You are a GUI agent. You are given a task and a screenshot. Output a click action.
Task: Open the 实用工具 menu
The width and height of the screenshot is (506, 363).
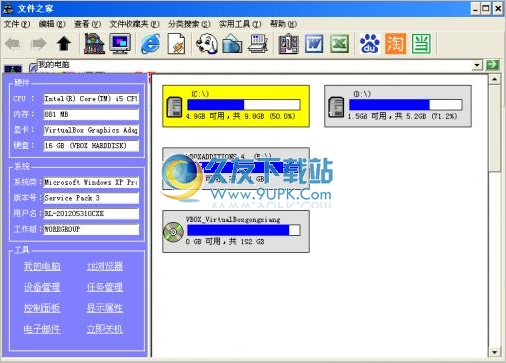click(240, 24)
